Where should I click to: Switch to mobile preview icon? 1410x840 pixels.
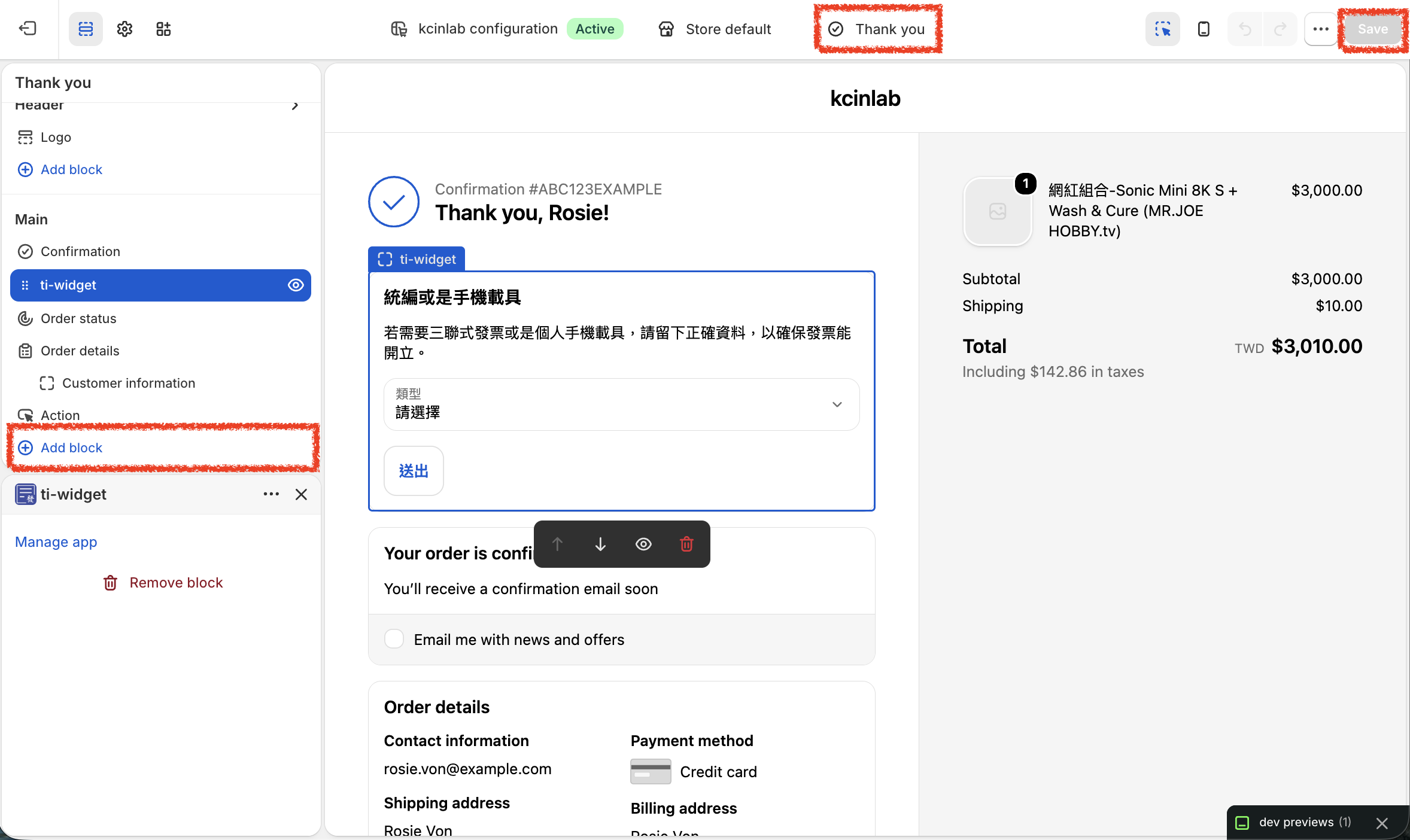click(x=1204, y=29)
